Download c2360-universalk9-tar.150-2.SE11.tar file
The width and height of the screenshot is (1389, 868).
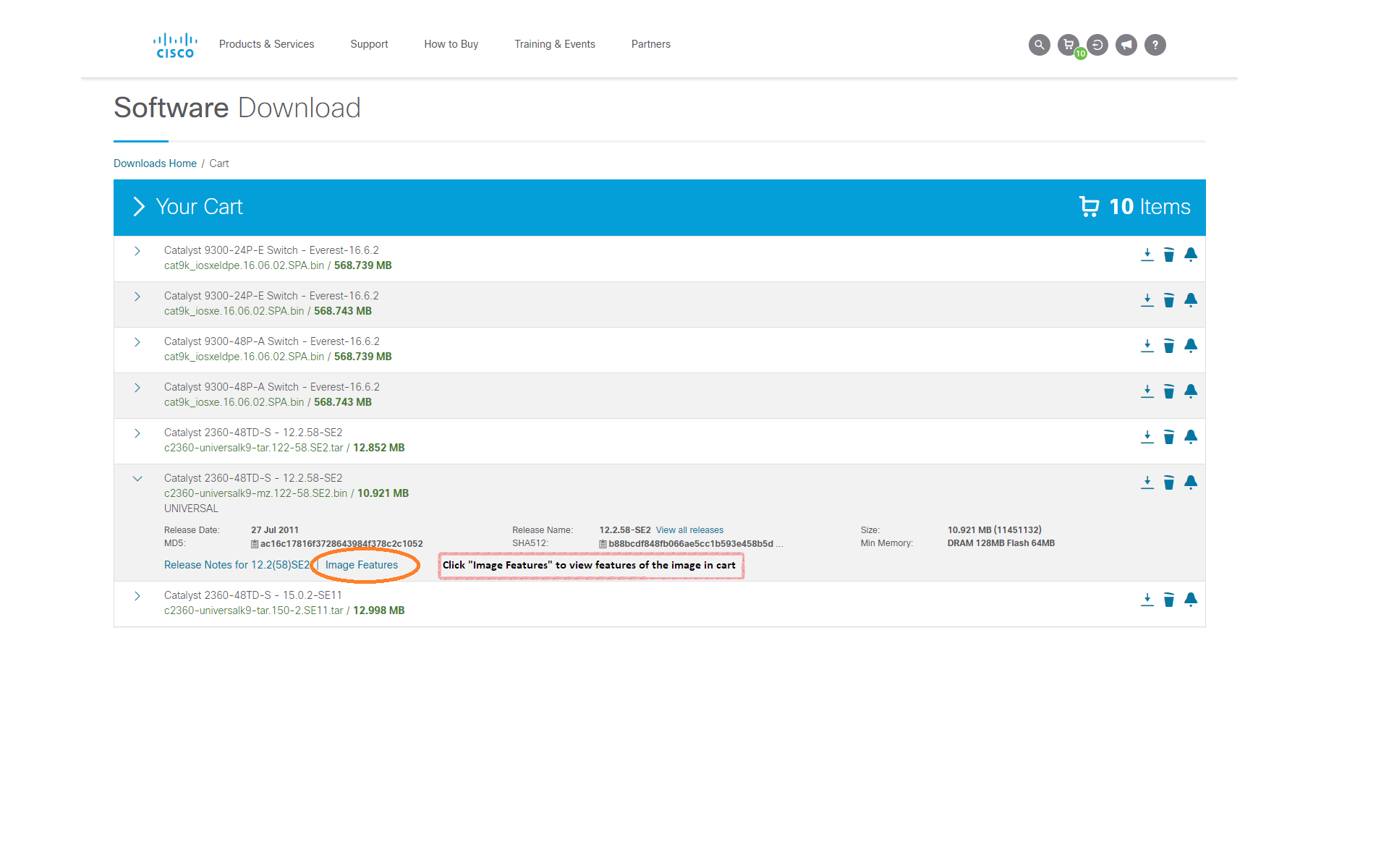click(x=1147, y=600)
